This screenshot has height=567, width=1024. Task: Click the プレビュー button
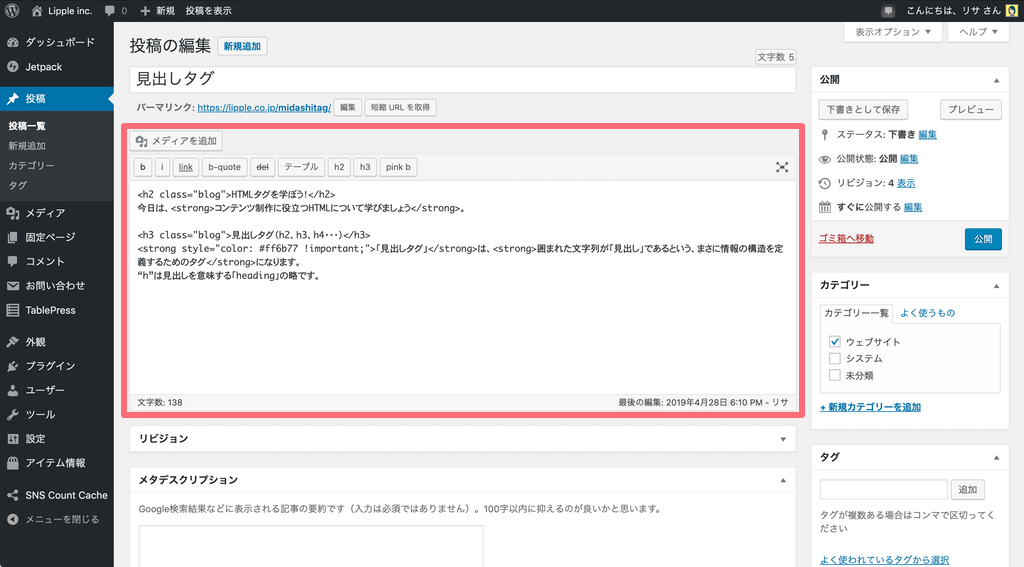point(971,110)
